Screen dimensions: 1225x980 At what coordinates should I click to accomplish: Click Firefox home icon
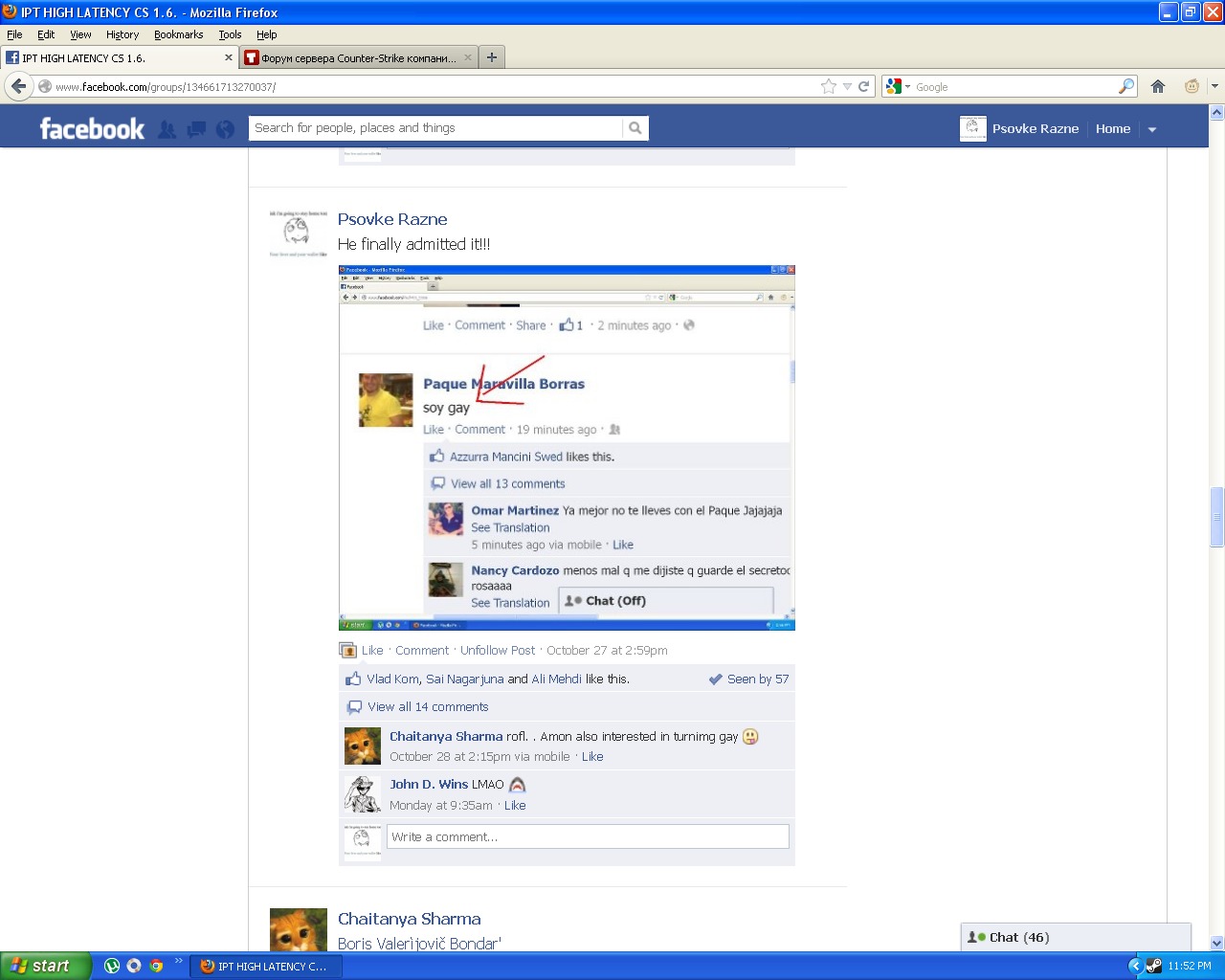tap(1158, 86)
